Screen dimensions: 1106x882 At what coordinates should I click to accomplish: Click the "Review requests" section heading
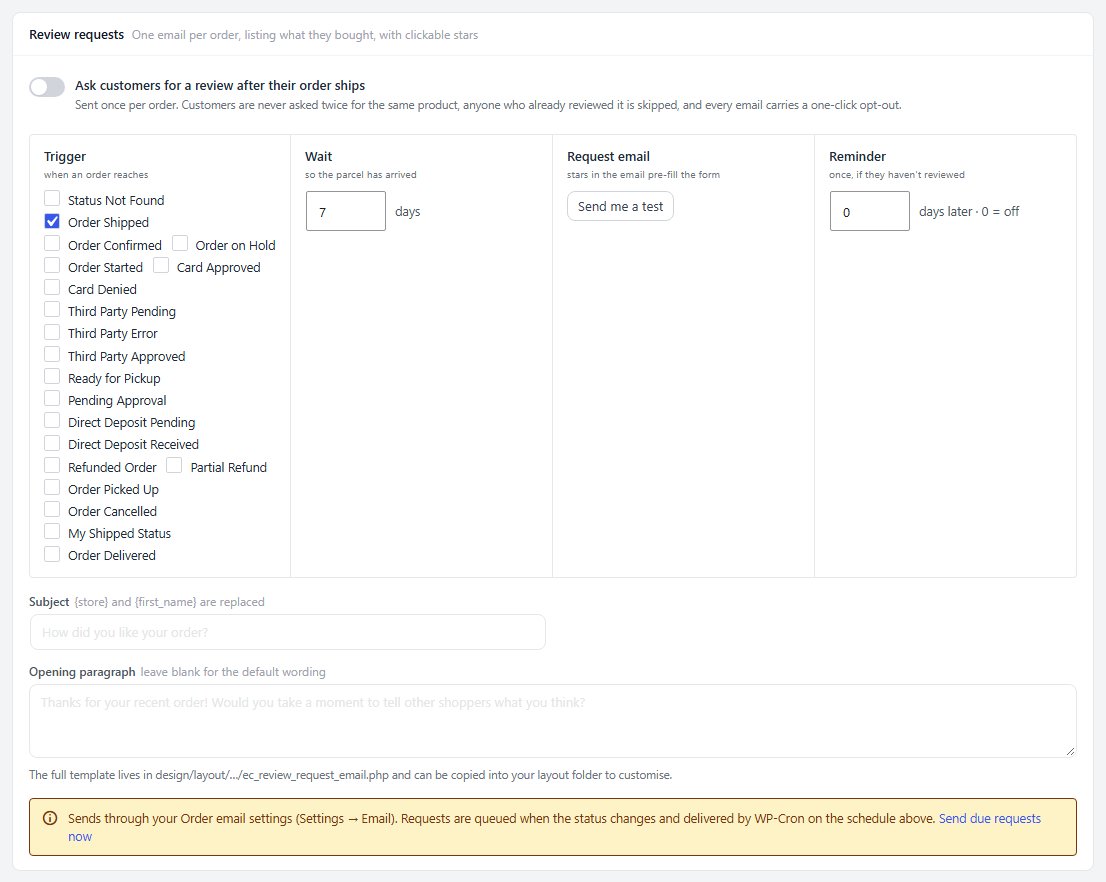pyautogui.click(x=76, y=35)
